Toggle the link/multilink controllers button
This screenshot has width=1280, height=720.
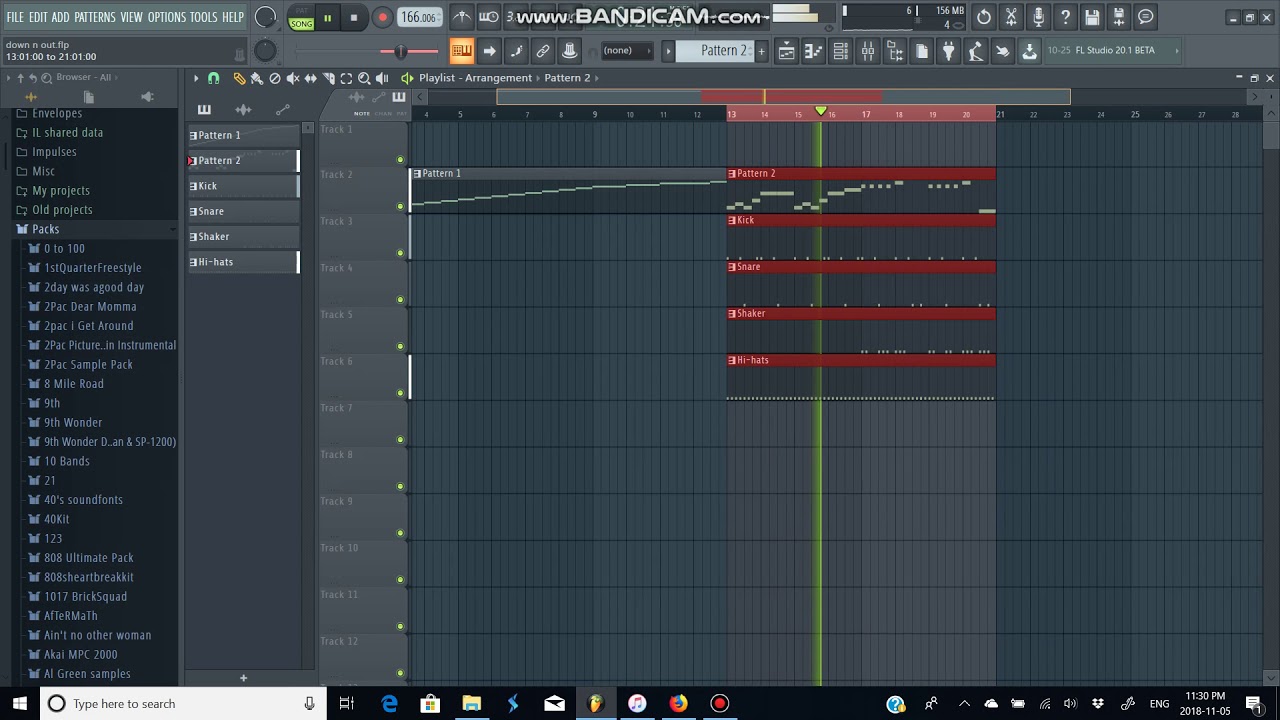coord(543,51)
